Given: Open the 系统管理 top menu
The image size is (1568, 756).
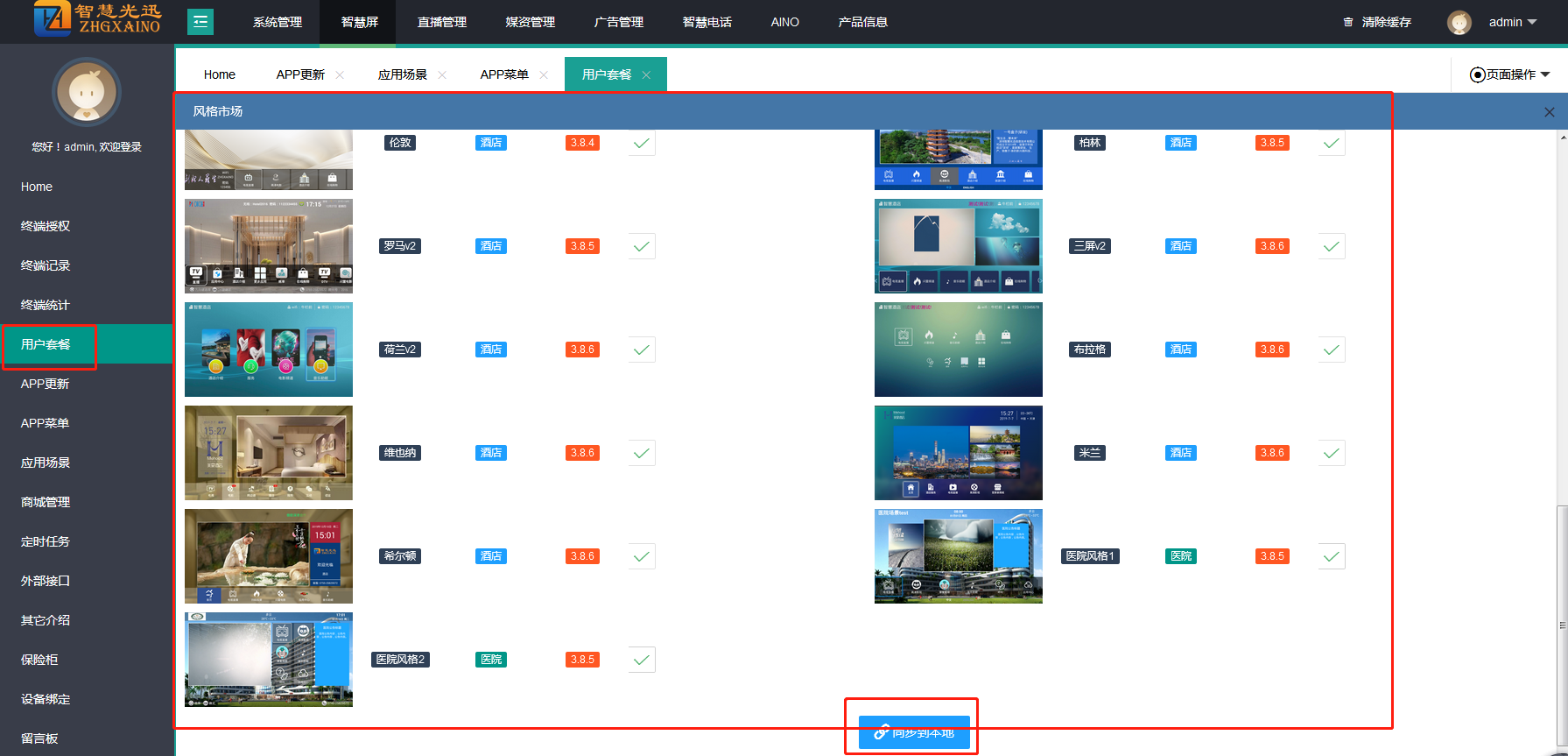Looking at the screenshot, I should (278, 22).
